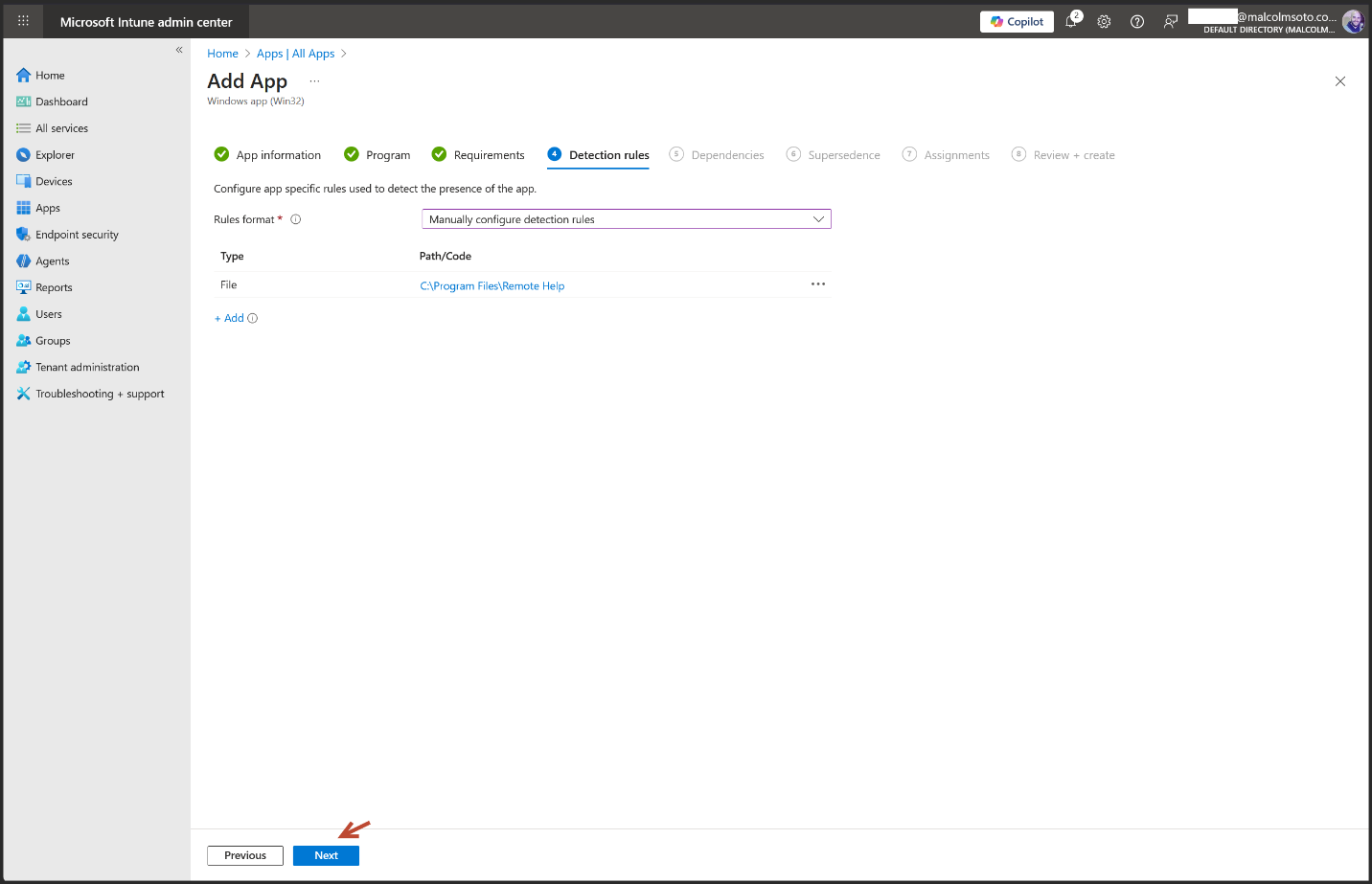Image resolution: width=1372 pixels, height=884 pixels.
Task: Open the app launcher waffle icon
Action: pos(23,21)
